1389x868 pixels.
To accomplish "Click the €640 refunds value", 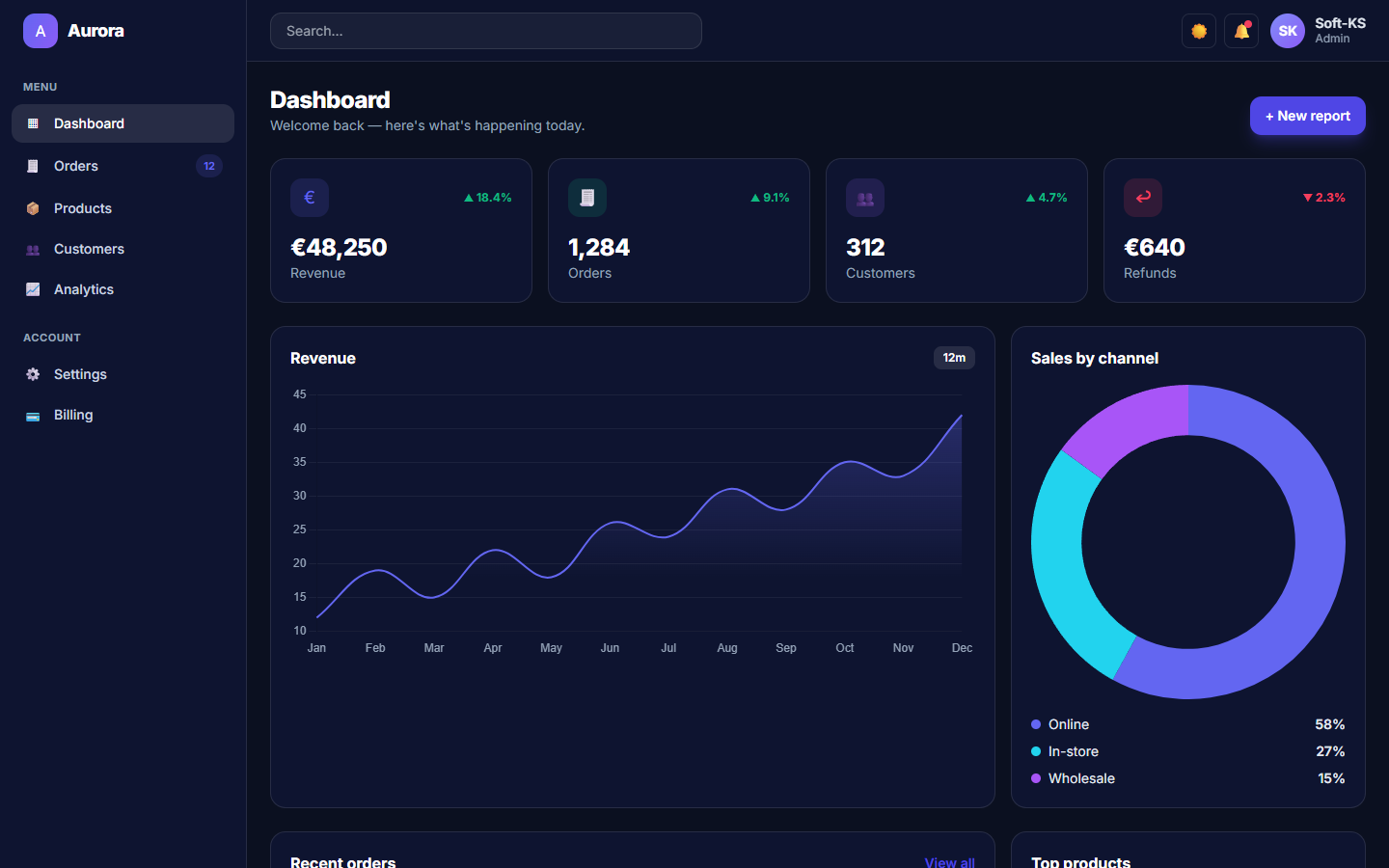I will click(1155, 248).
